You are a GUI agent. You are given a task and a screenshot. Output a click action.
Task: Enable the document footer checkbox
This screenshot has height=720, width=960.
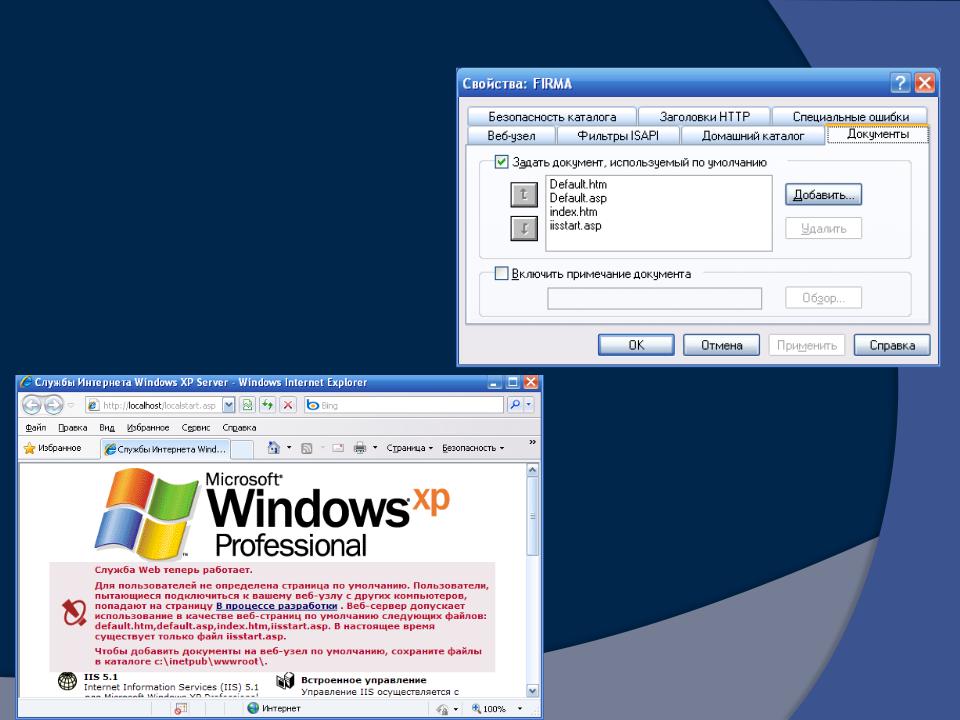501,273
